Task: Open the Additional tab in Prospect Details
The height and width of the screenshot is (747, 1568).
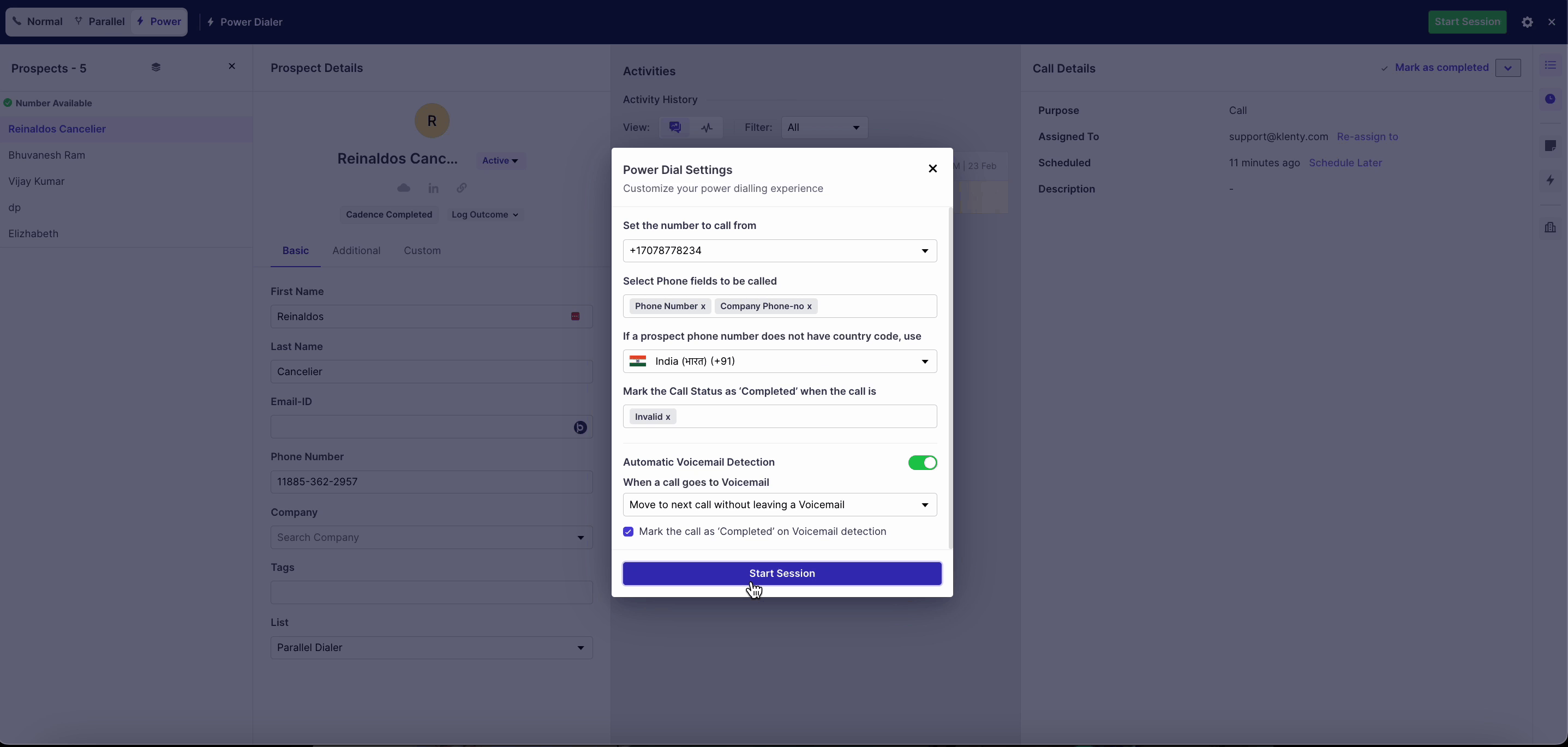Action: [x=356, y=251]
